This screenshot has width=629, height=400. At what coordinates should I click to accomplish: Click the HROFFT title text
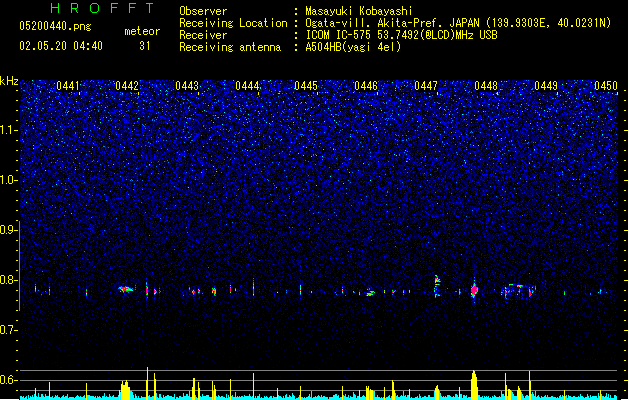click(x=102, y=8)
